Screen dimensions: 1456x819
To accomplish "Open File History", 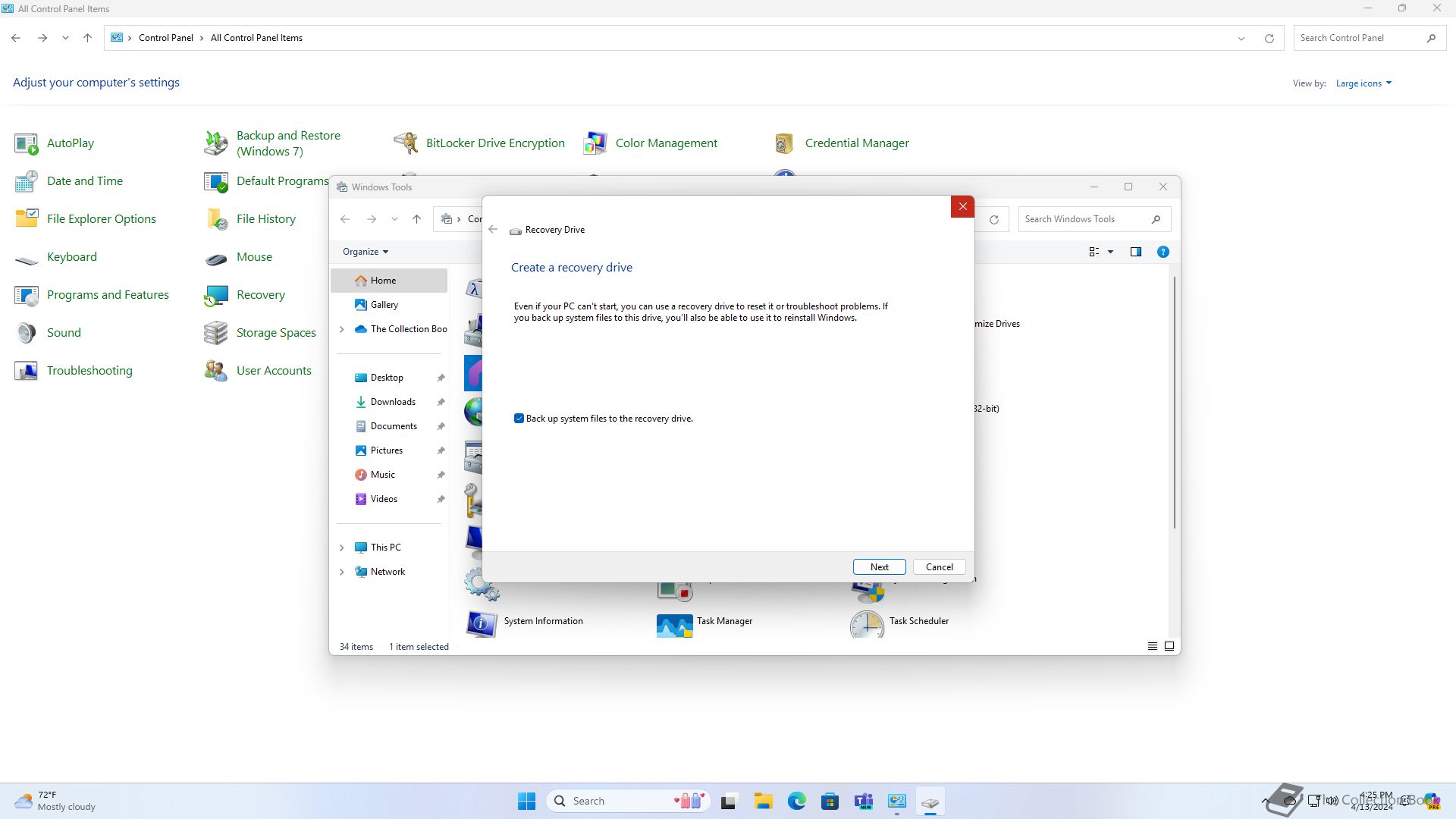I will tap(265, 218).
